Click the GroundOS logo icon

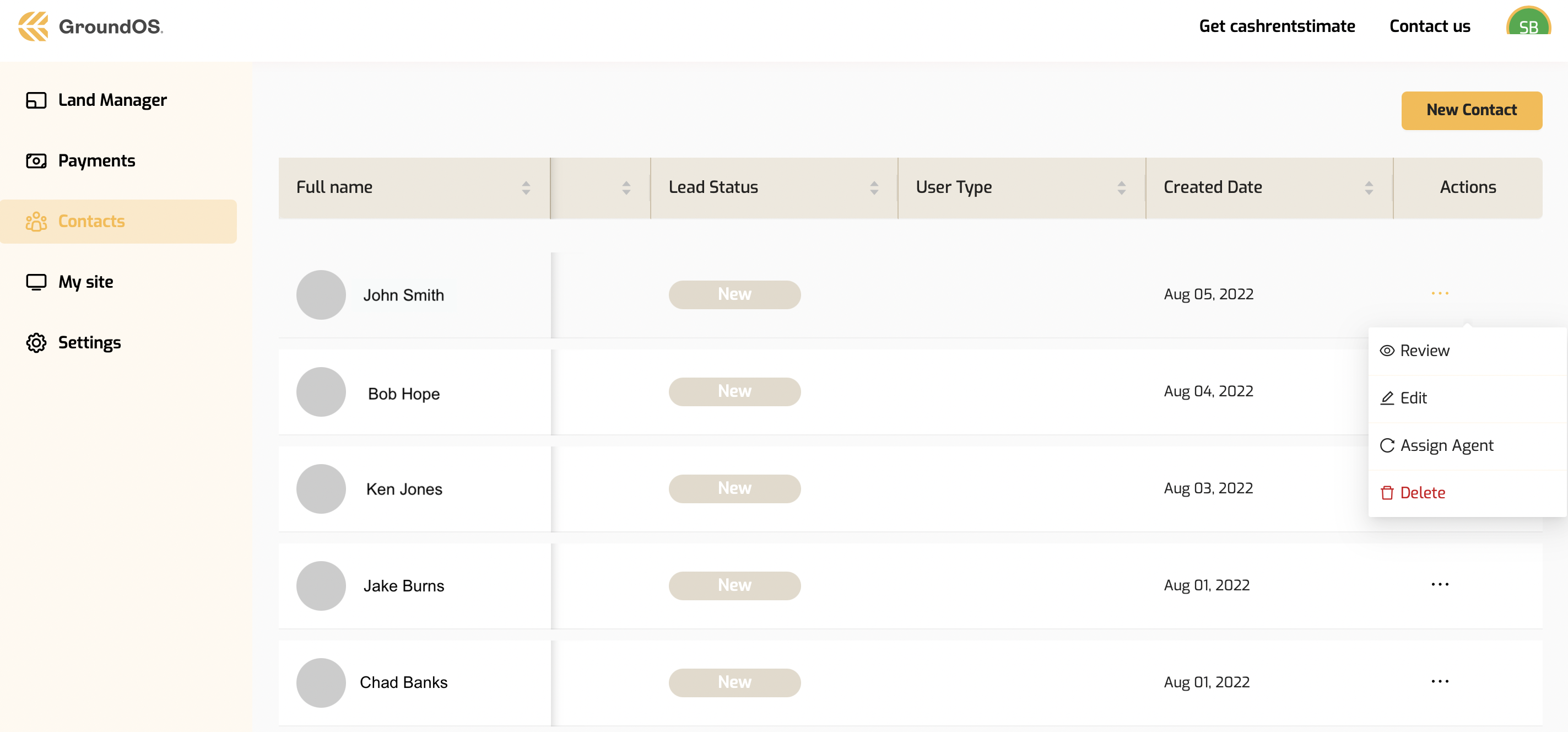(x=33, y=26)
